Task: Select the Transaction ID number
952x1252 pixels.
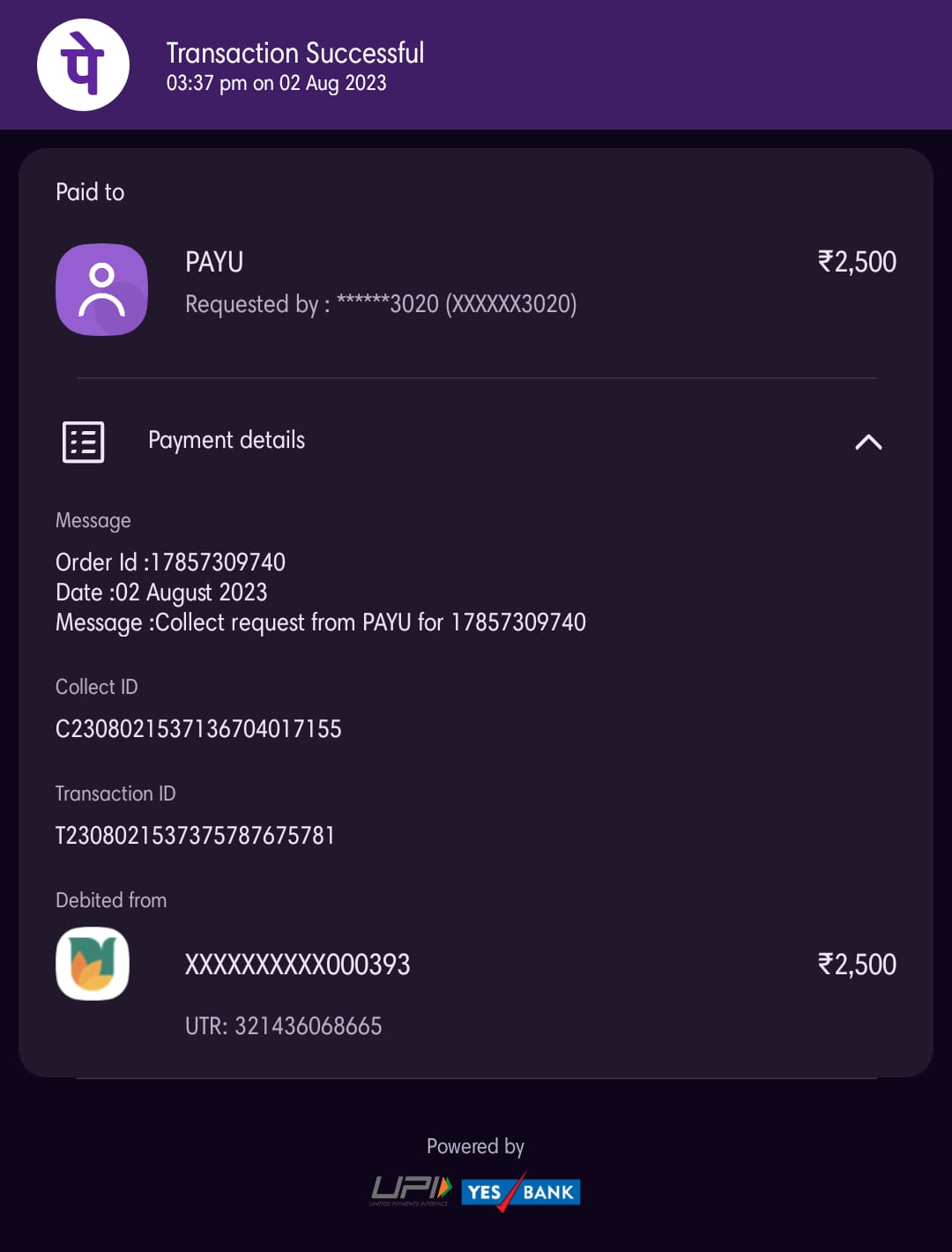Action: click(x=195, y=835)
